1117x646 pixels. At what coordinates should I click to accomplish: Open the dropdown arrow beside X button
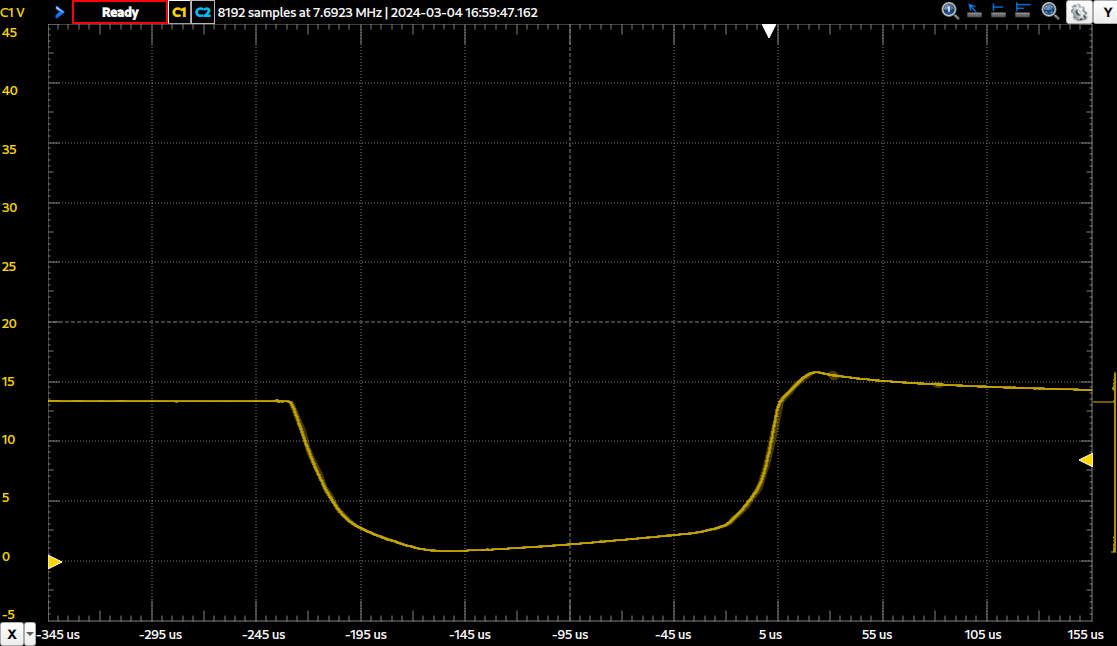click(30, 634)
